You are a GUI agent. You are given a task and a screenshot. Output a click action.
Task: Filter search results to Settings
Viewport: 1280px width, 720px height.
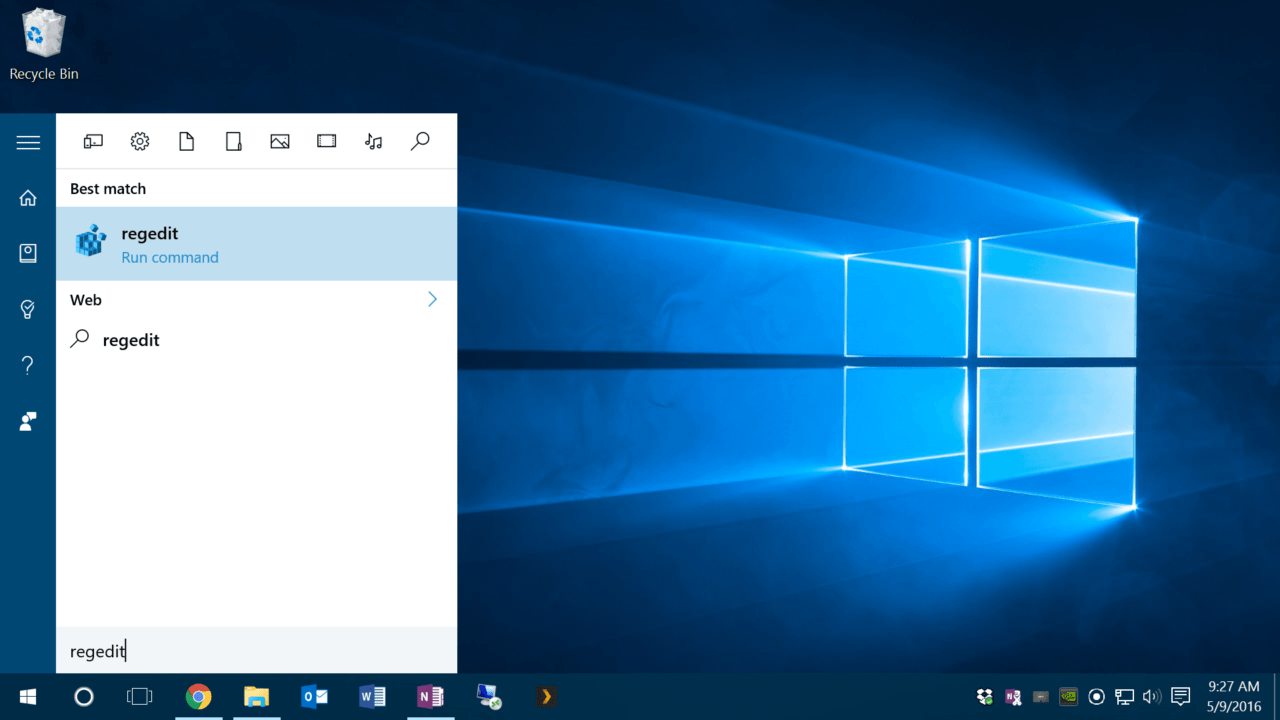point(139,141)
